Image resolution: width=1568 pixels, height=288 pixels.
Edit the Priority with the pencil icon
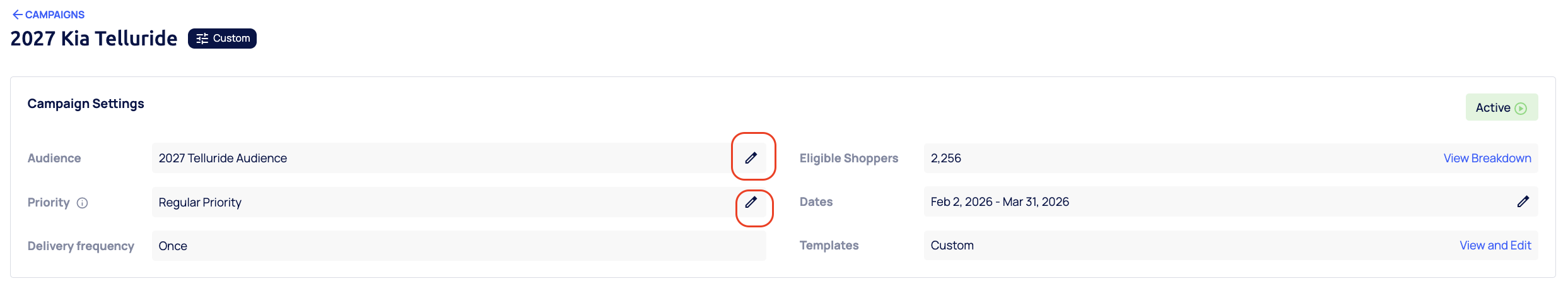click(x=751, y=202)
